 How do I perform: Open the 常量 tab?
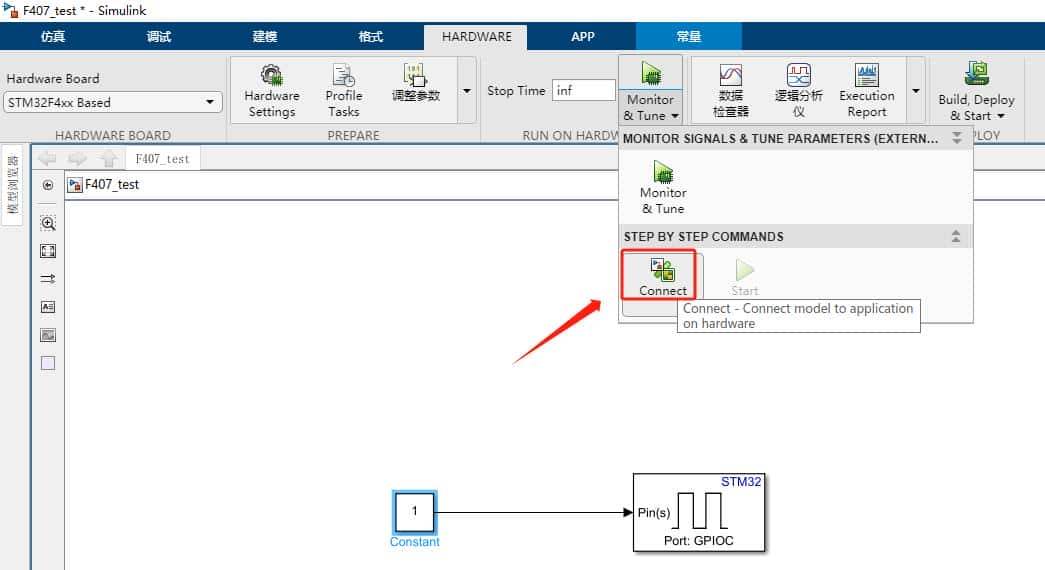point(688,37)
